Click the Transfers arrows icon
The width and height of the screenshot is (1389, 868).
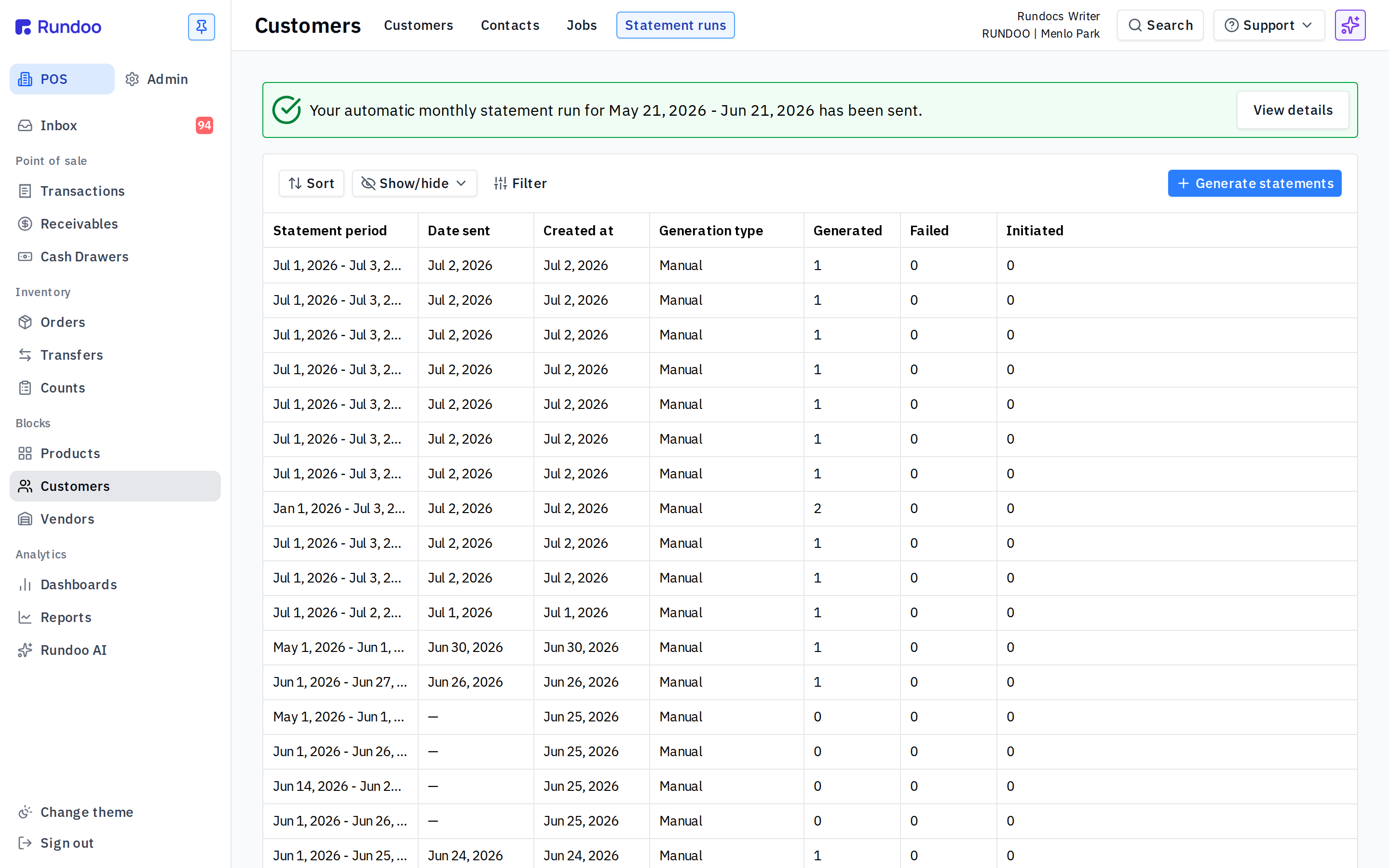click(x=25, y=355)
